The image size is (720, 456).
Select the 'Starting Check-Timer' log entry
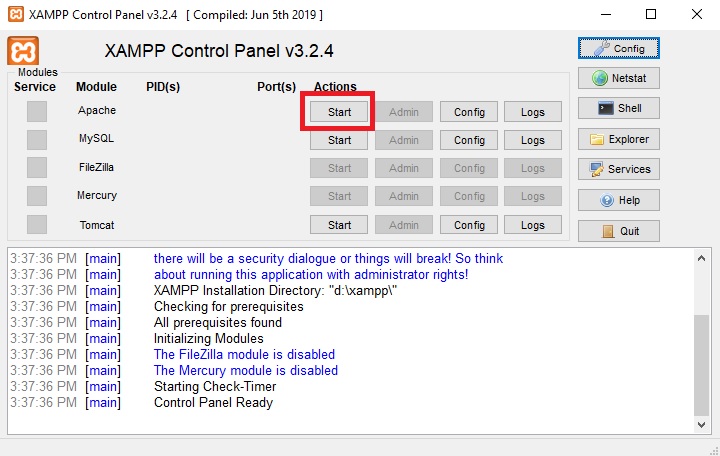click(x=215, y=387)
